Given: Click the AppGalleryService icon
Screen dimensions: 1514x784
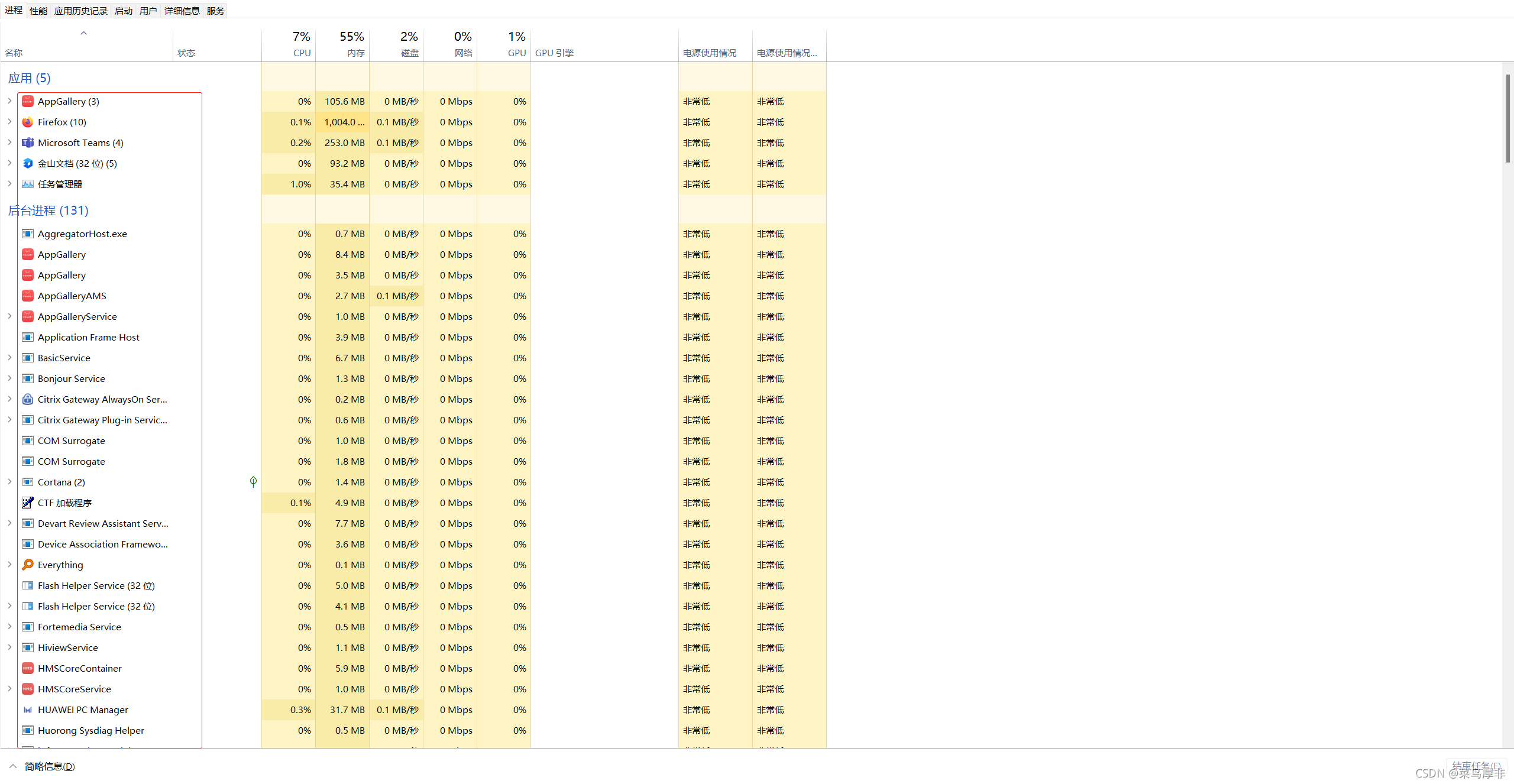Looking at the screenshot, I should point(28,317).
